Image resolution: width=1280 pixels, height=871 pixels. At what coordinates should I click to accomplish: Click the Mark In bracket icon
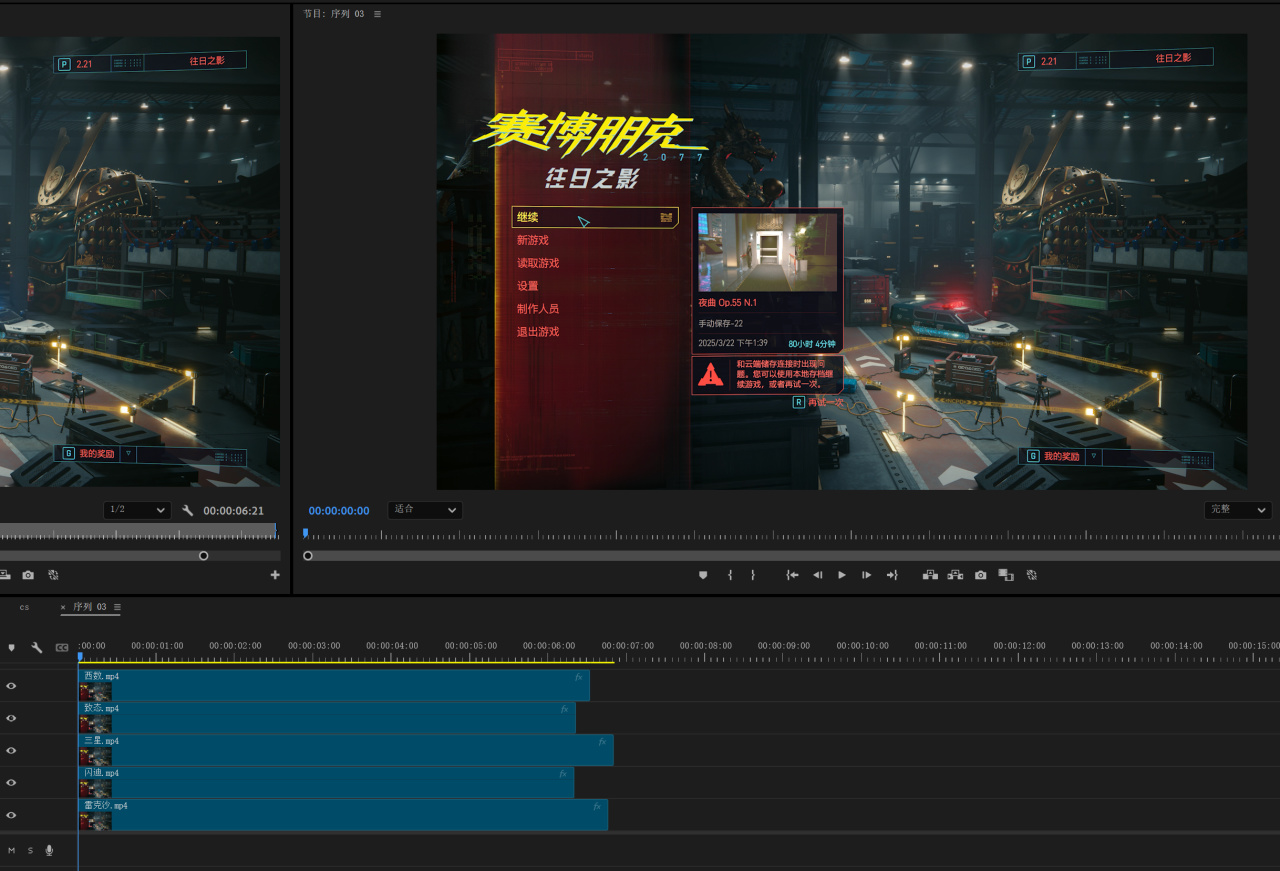click(730, 575)
